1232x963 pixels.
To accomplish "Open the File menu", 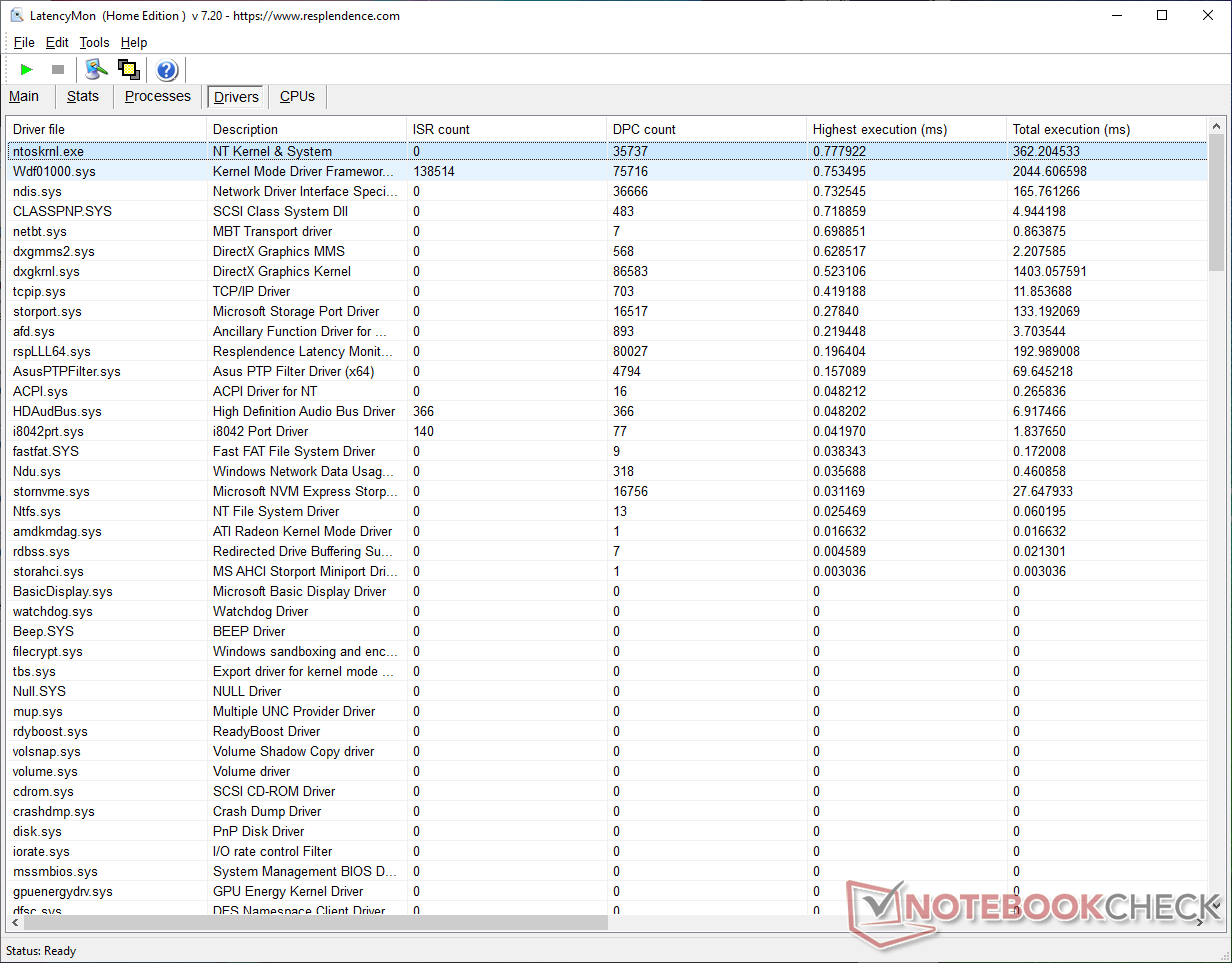I will [24, 43].
